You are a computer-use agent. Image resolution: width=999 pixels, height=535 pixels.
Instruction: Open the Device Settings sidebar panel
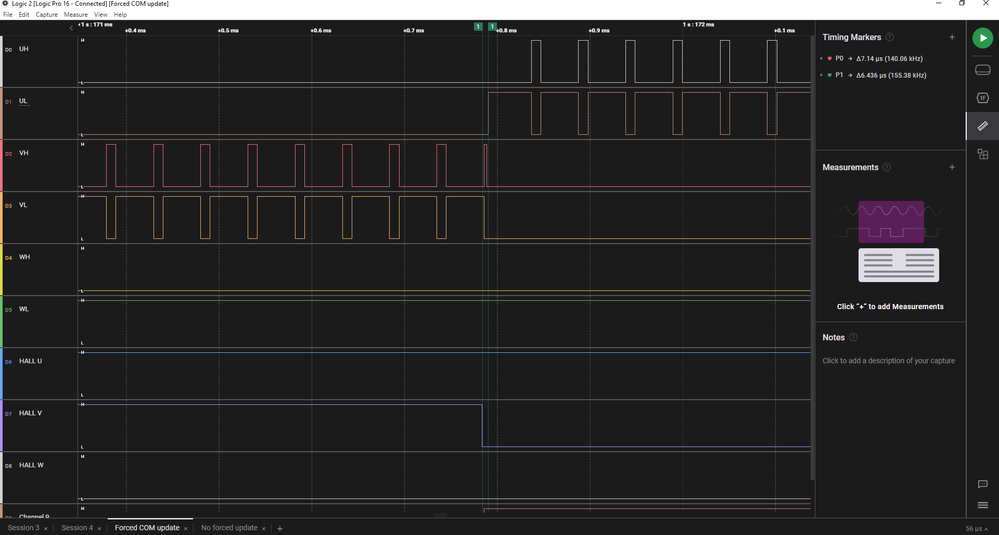tap(982, 69)
